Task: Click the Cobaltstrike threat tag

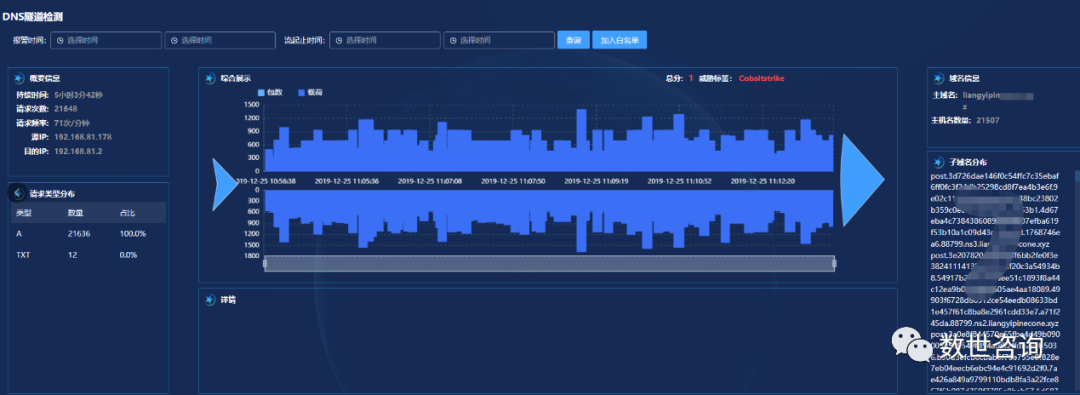Action: [762, 79]
